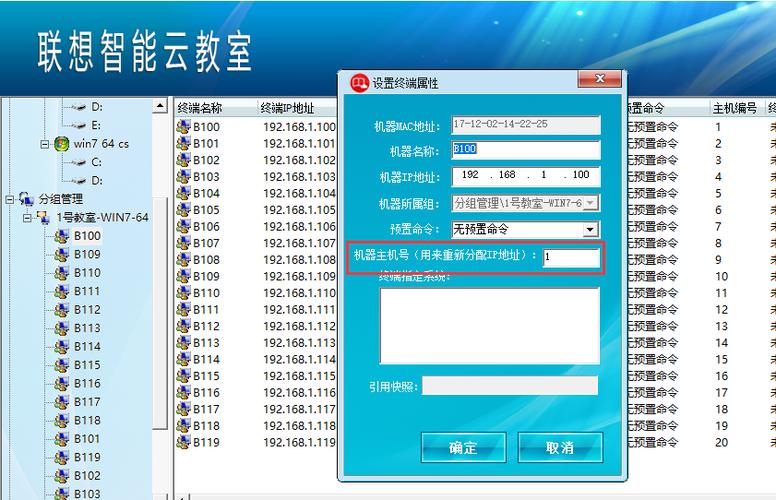Collapse the 分组管理 tree node

pos(10,200)
